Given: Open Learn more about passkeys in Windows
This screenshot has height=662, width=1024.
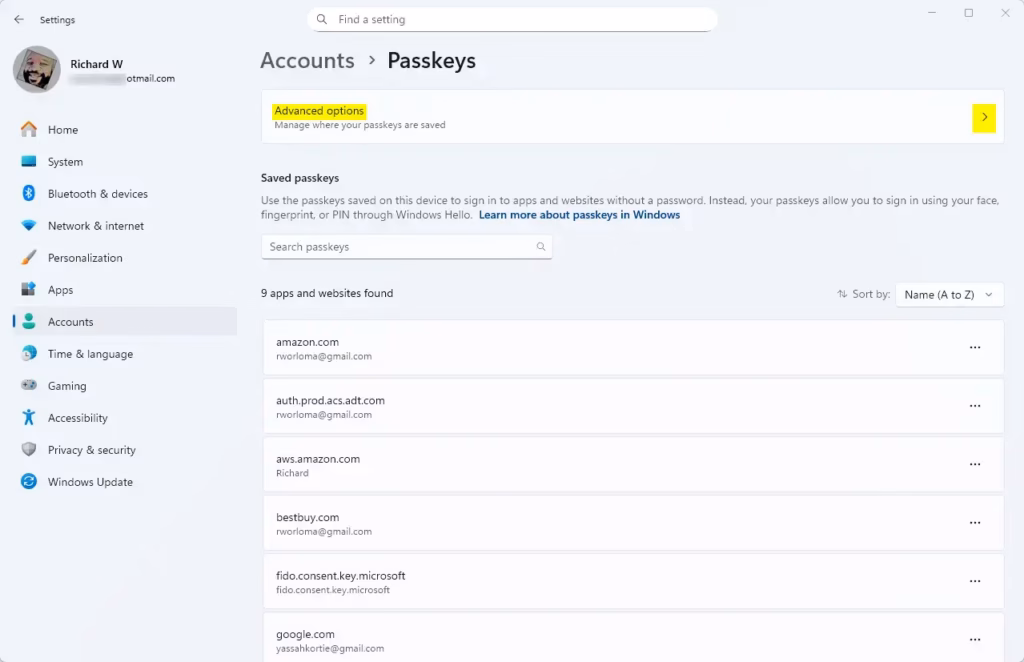Looking at the screenshot, I should (578, 214).
